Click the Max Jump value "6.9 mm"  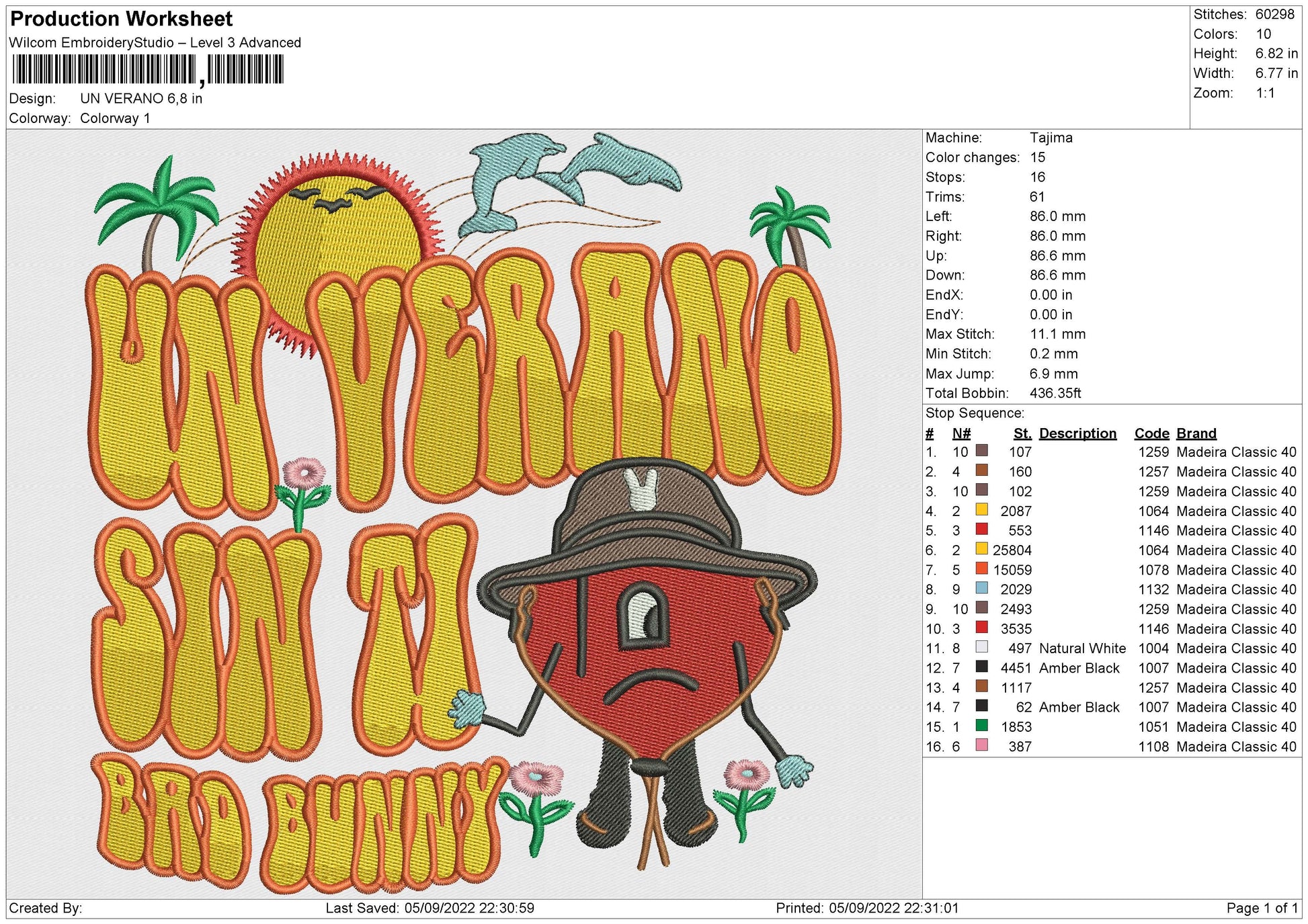coord(1054,374)
